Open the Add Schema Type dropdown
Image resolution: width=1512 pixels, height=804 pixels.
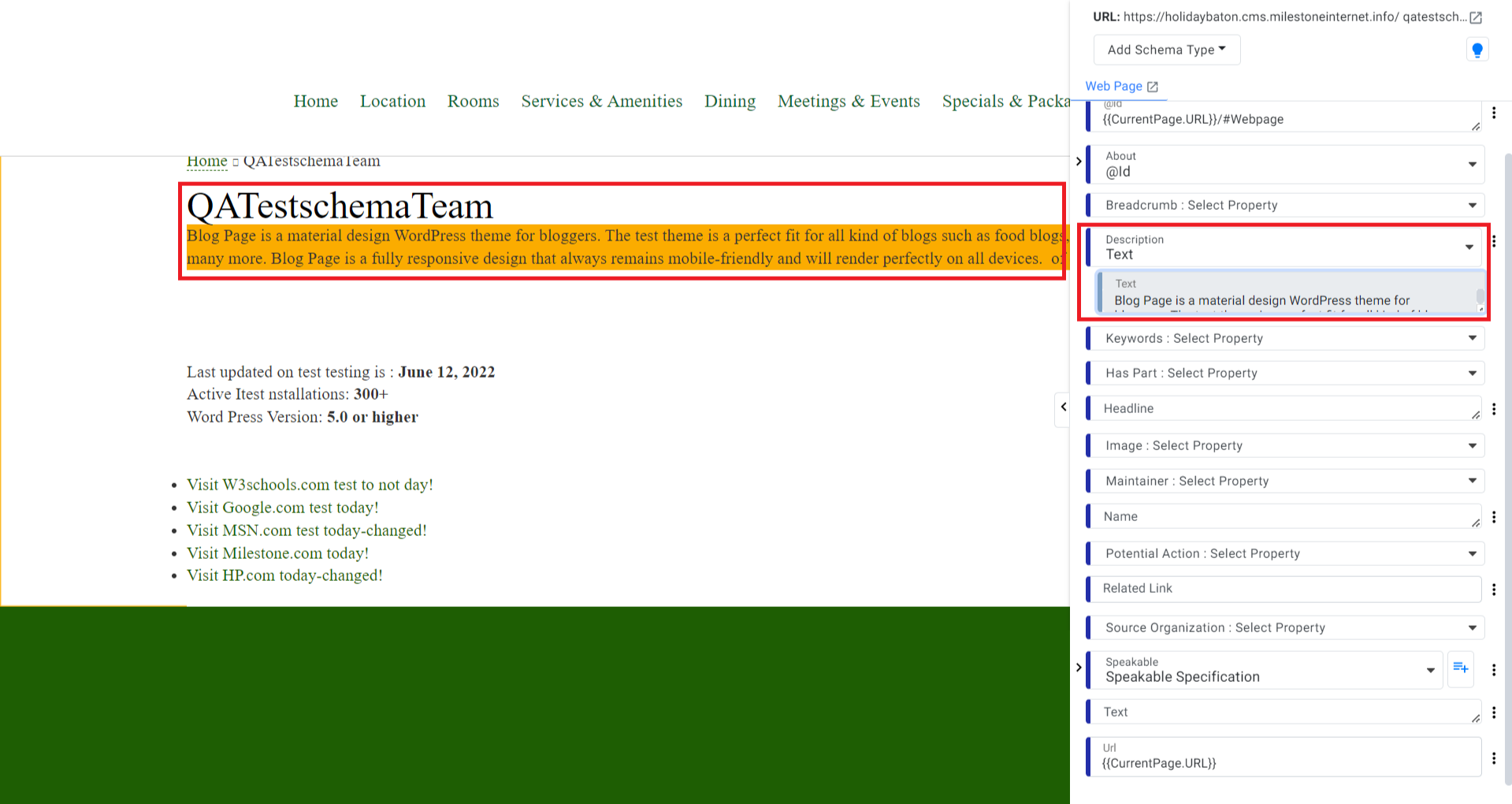point(1167,50)
